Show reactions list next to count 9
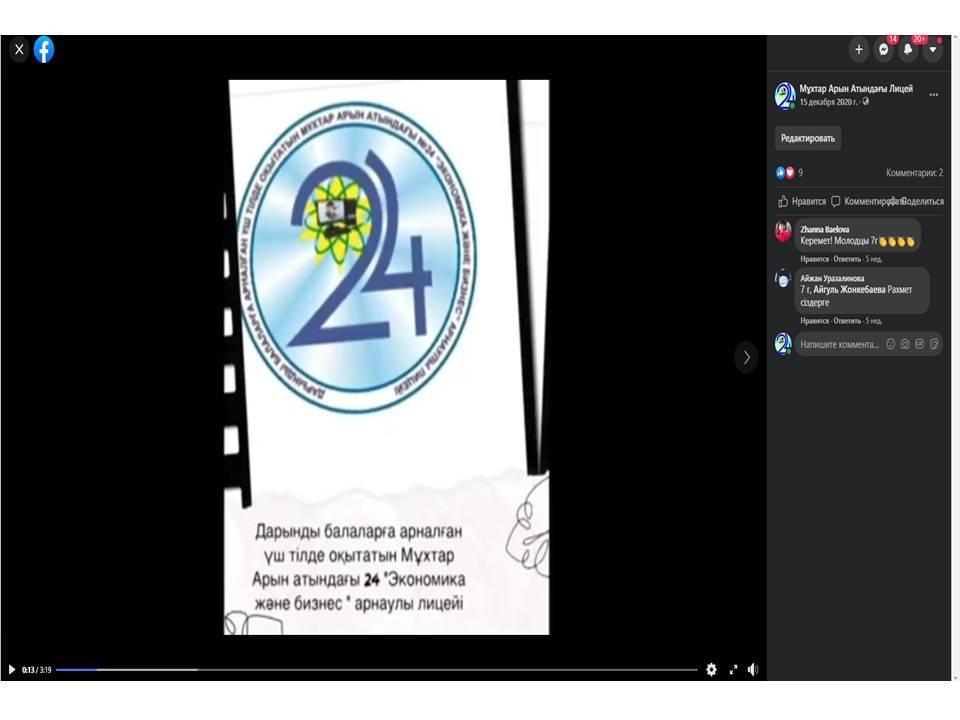 coord(786,172)
